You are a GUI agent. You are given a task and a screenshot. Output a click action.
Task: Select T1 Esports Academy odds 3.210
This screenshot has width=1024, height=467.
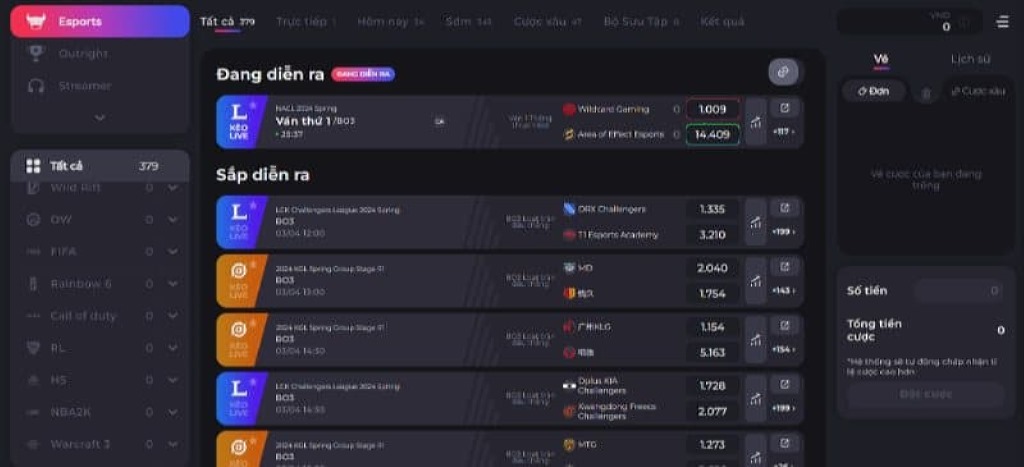712,235
